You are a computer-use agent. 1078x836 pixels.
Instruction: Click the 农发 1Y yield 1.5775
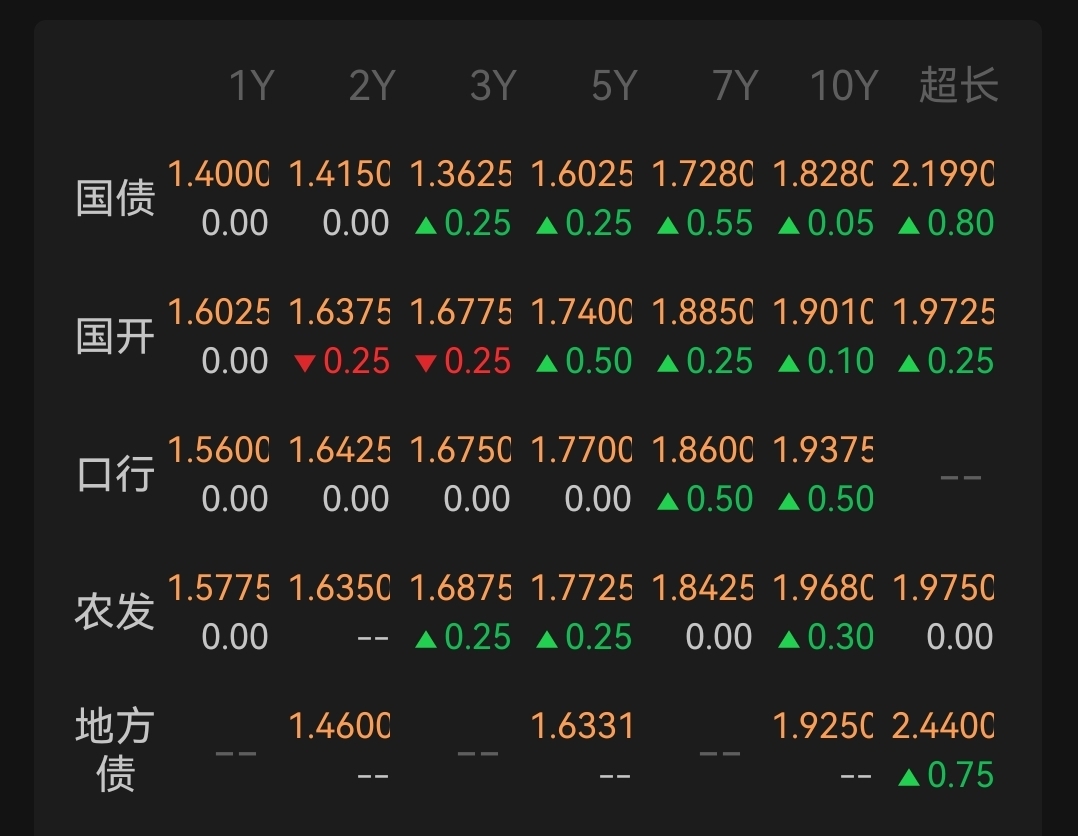[218, 588]
